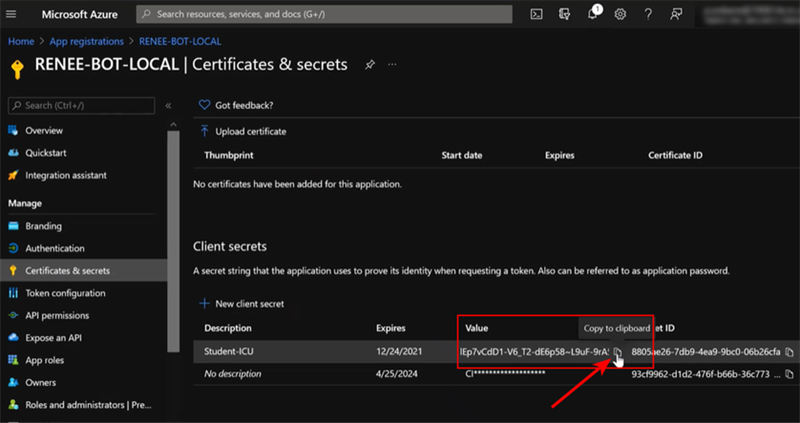Open the Help question mark icon
This screenshot has height=423, width=800.
[x=648, y=14]
